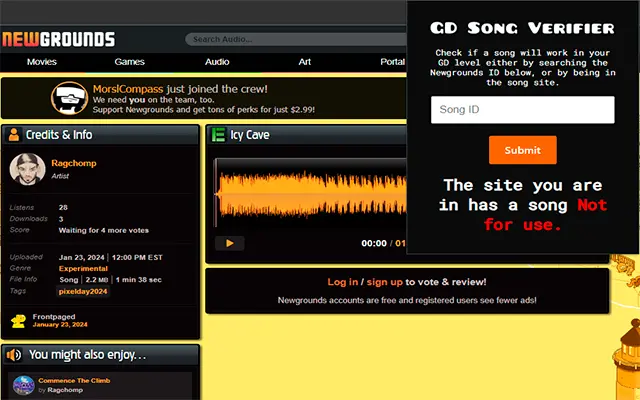Screen dimensions: 640x400
Task: Click the Frontpaged trophy icon
Action: [18, 321]
